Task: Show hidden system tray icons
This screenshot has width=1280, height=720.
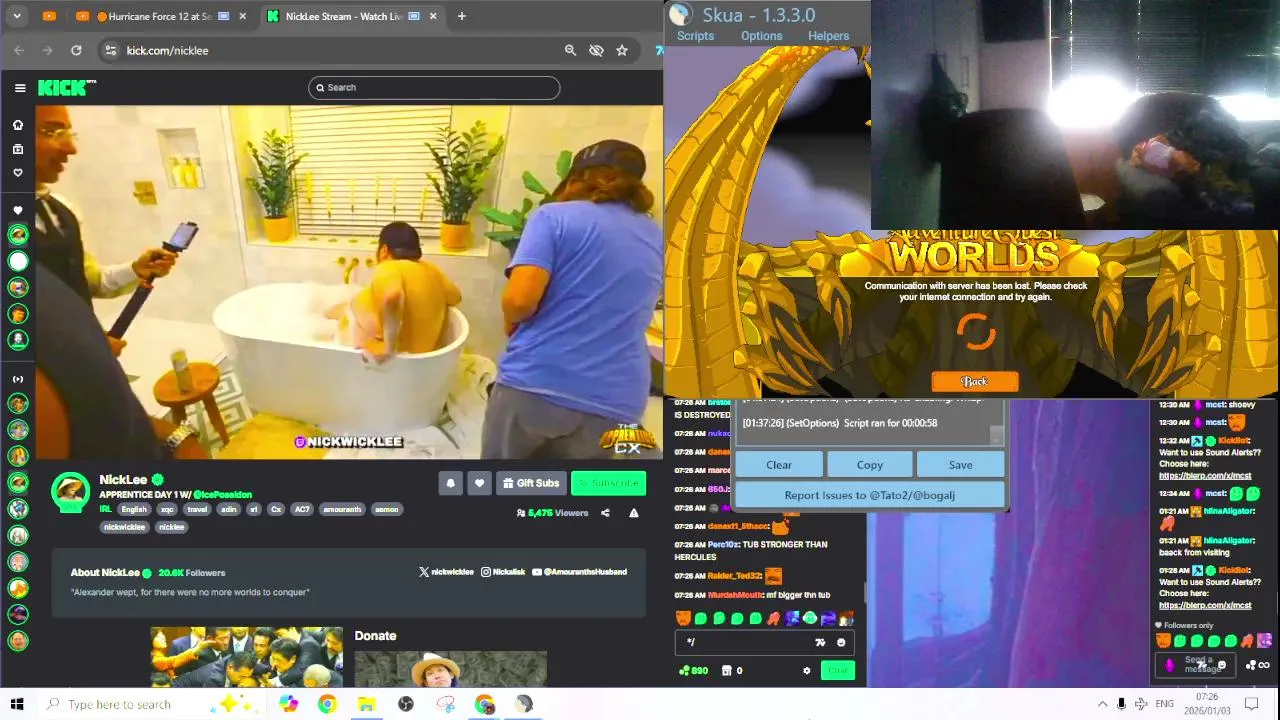Action: pyautogui.click(x=1102, y=704)
